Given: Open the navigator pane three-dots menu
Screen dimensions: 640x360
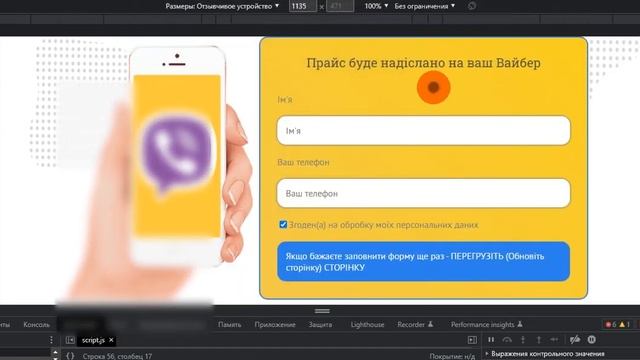Looking at the screenshot, I should pos(51,340).
